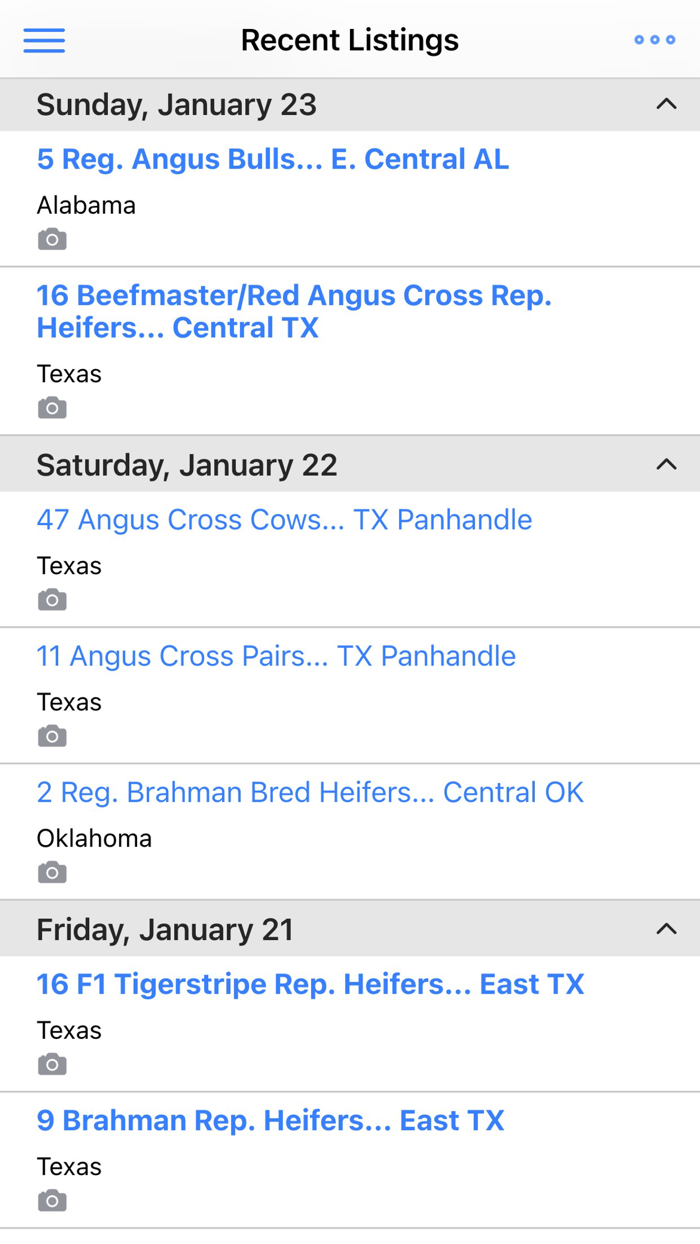This screenshot has height=1244, width=700.
Task: Open the three-dot overflow options
Action: coord(655,40)
